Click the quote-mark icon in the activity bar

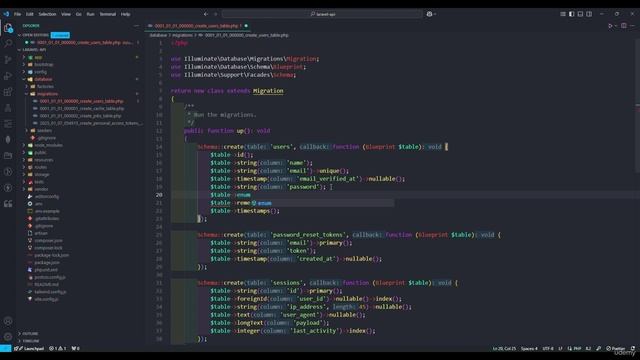(8, 204)
